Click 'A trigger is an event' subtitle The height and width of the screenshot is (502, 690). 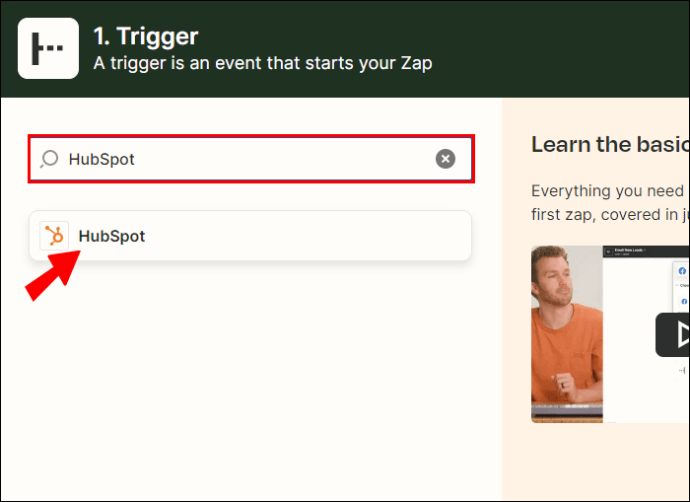tap(263, 63)
